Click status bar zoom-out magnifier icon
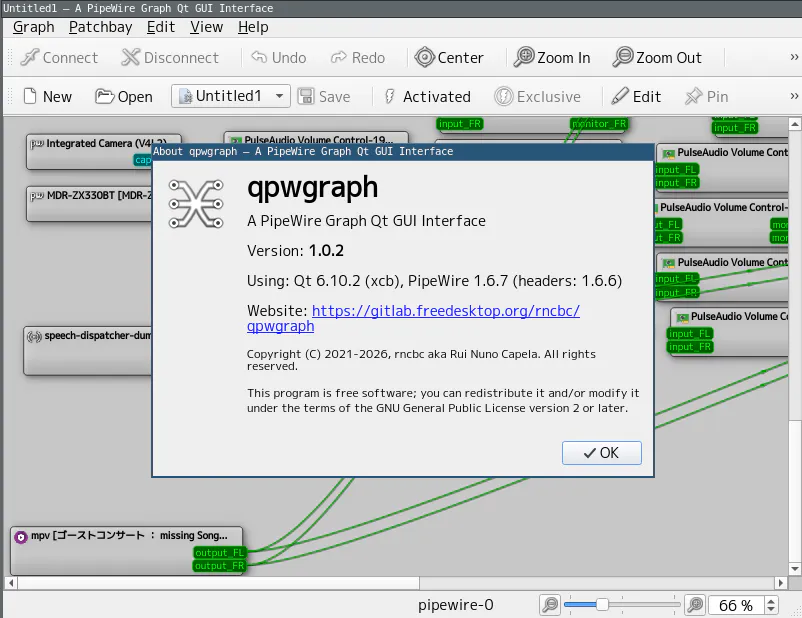Image resolution: width=802 pixels, height=618 pixels. click(550, 605)
